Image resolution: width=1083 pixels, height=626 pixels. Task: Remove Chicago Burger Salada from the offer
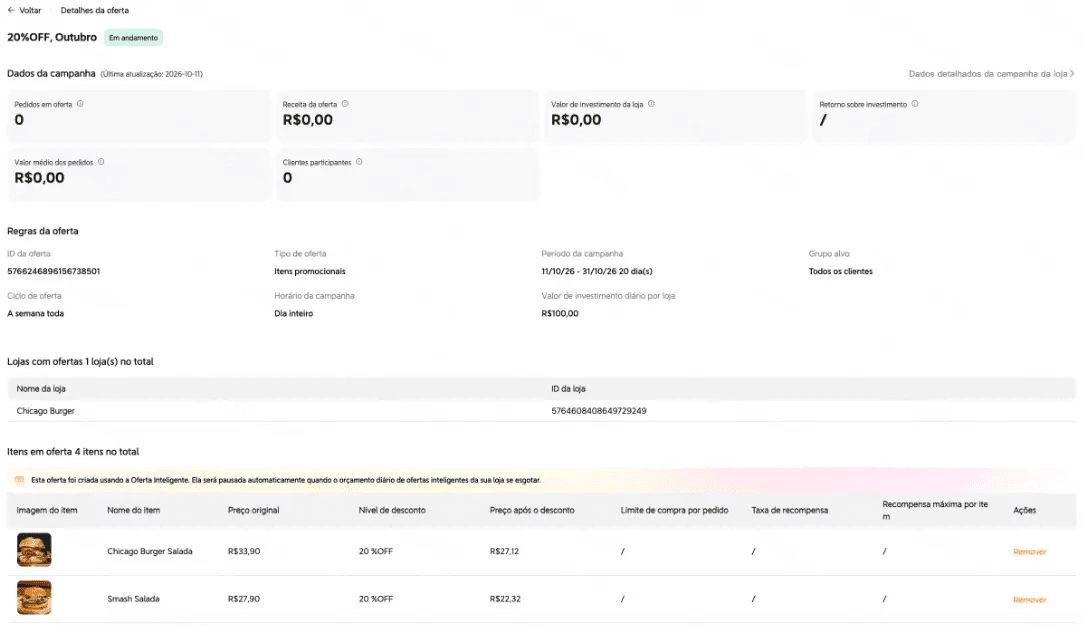click(1029, 551)
